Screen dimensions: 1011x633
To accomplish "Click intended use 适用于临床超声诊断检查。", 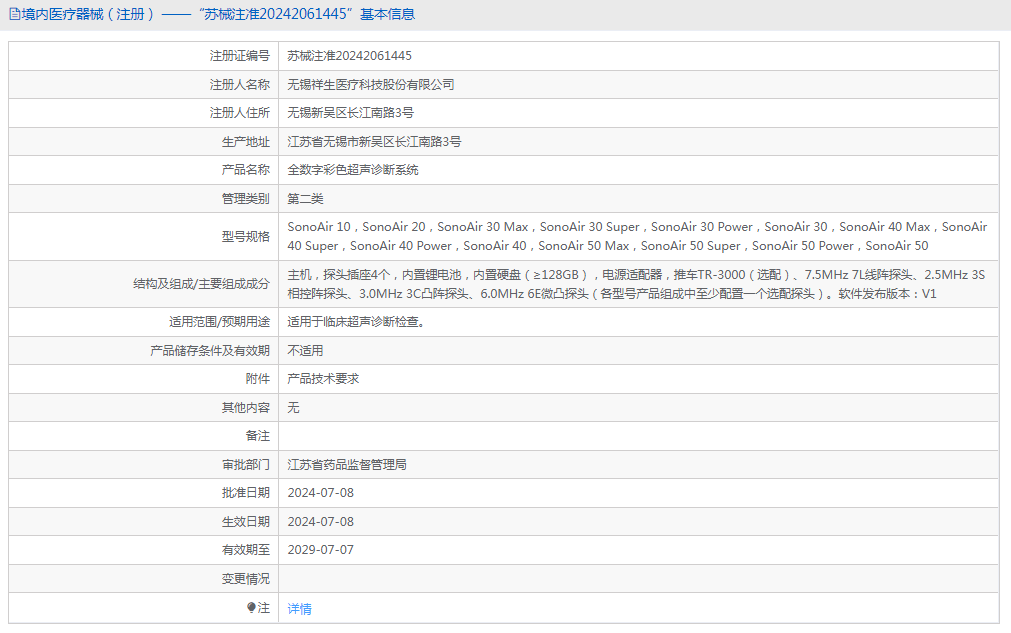I will coord(356,322).
